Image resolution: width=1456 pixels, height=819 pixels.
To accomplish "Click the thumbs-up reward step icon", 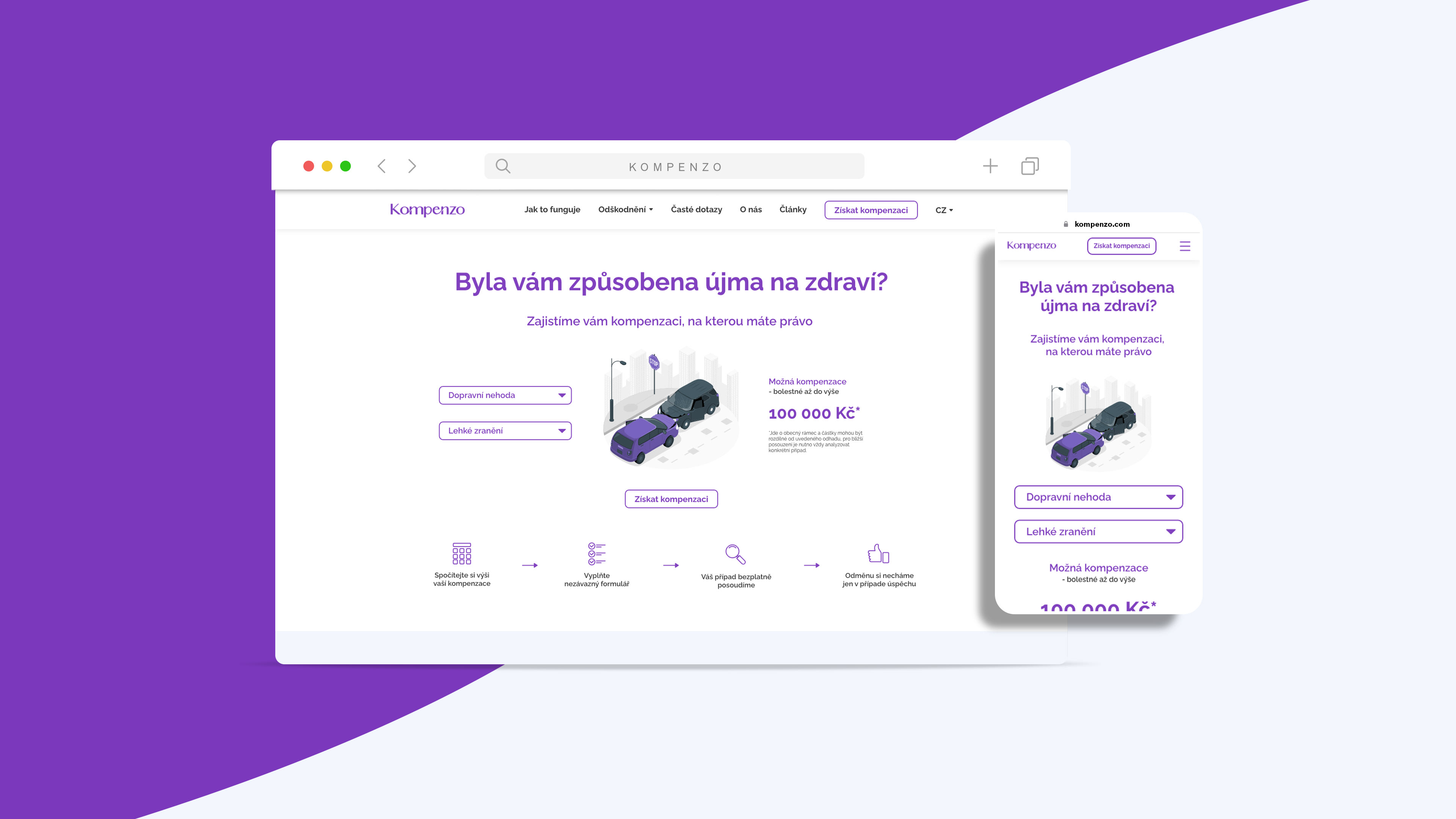I will (879, 553).
